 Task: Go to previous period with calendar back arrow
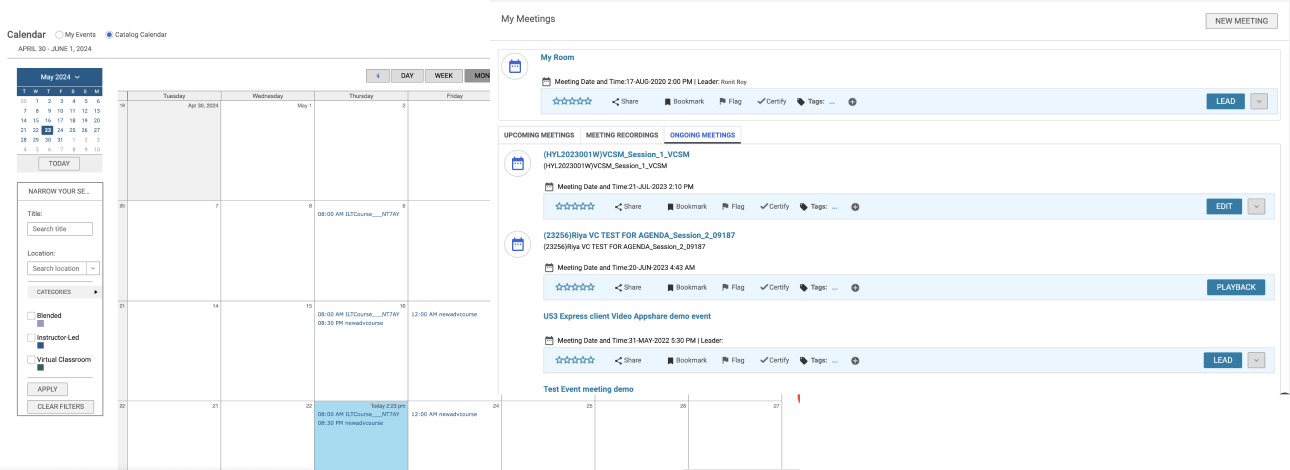(377, 75)
